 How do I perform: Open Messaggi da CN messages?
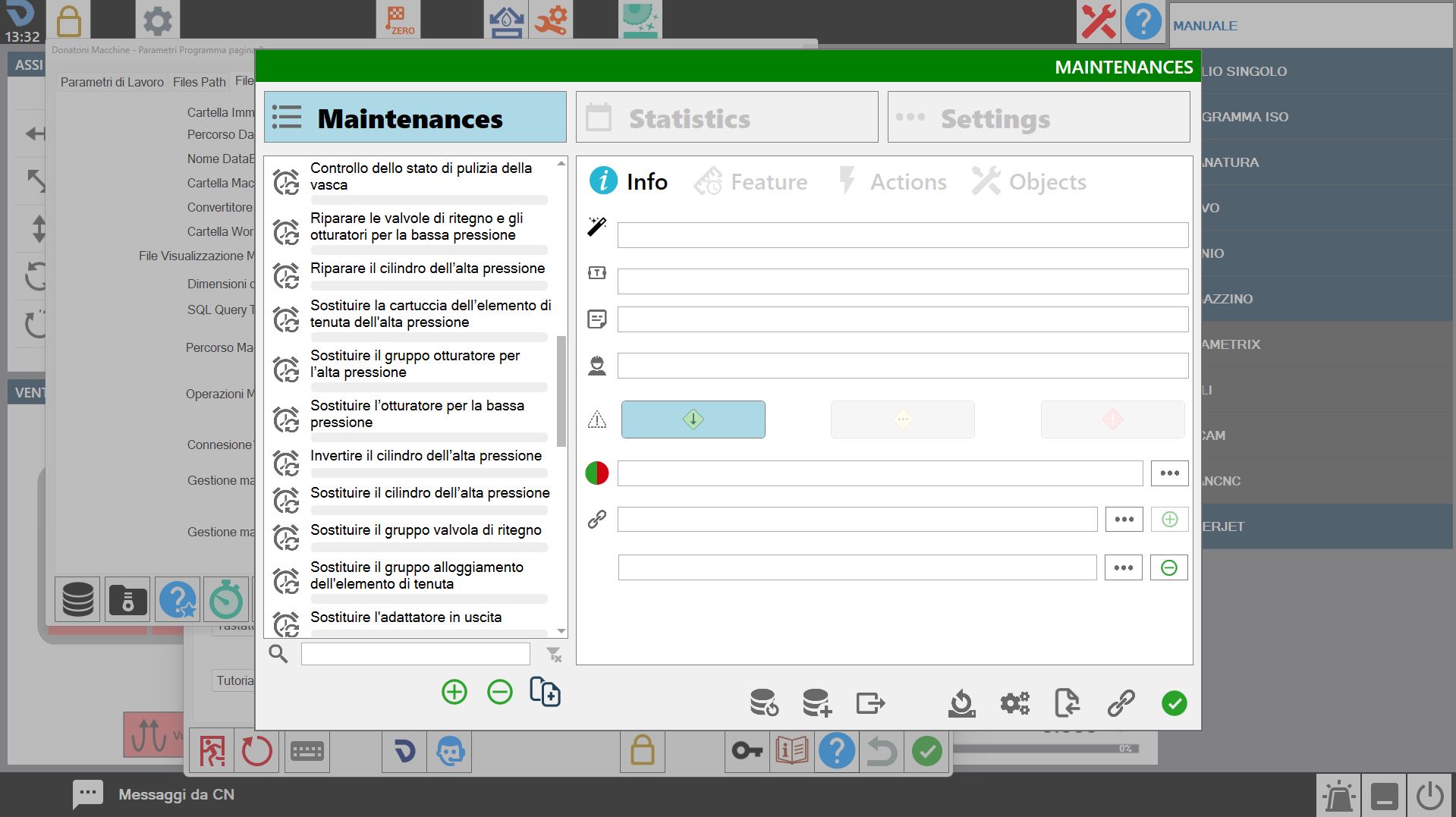(x=154, y=794)
